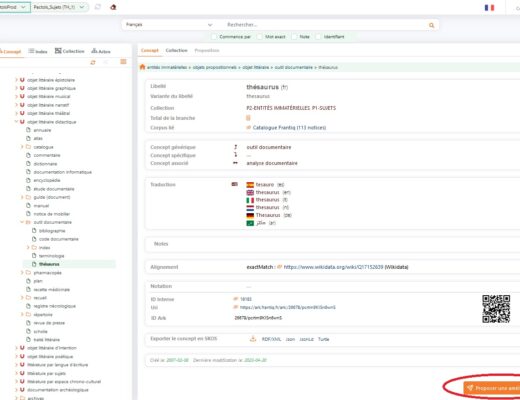Image resolution: width=520 pixels, height=400 pixels.
Task: Click the Total de la branche count icon
Action: coord(248,118)
